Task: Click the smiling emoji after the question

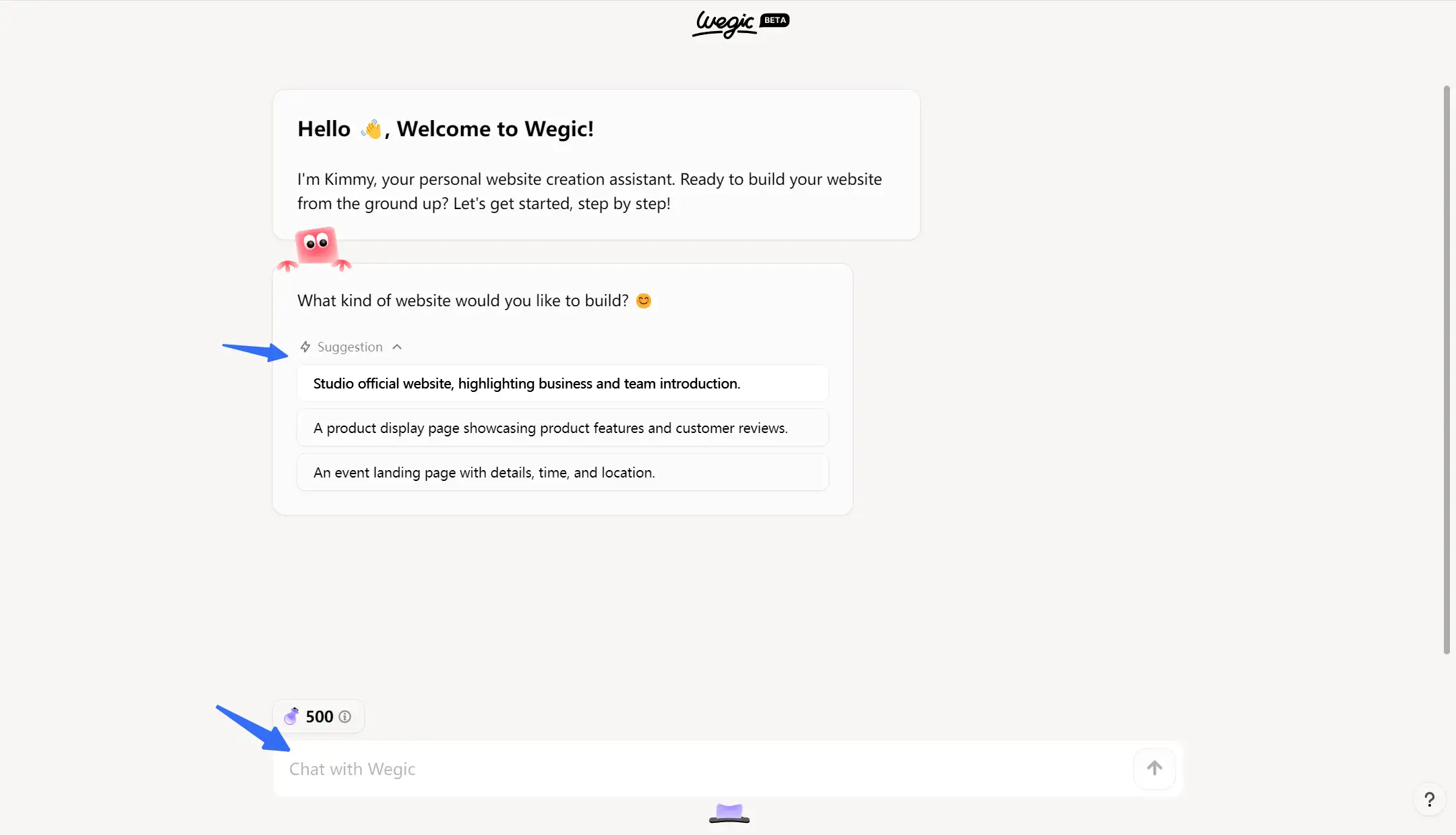Action: 644,301
